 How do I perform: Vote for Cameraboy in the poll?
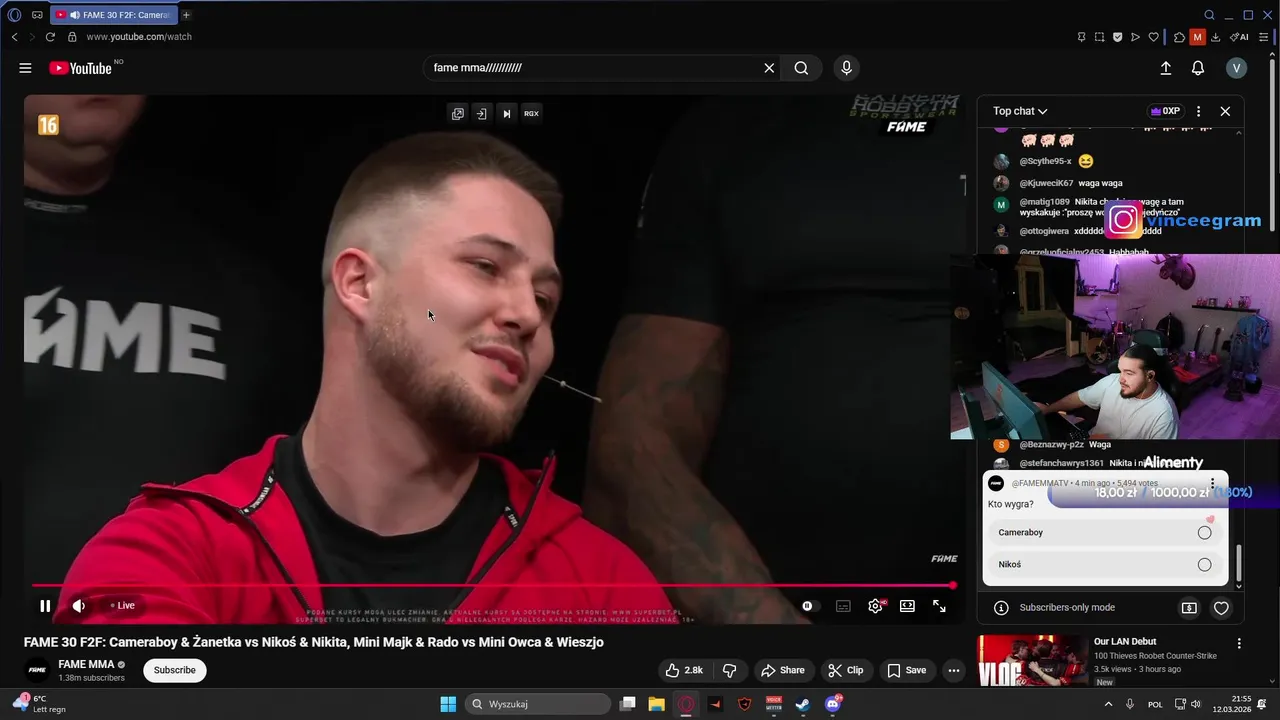pyautogui.click(x=1105, y=532)
